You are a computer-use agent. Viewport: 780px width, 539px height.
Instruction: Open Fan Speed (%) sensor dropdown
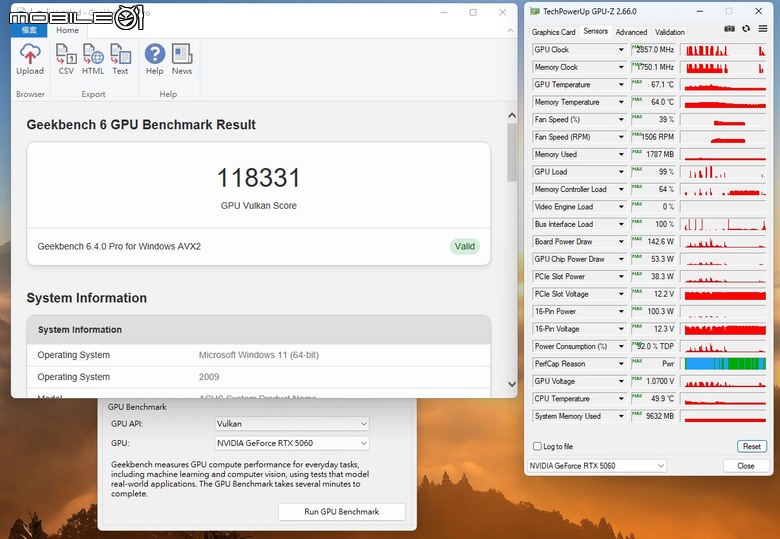[x=621, y=119]
